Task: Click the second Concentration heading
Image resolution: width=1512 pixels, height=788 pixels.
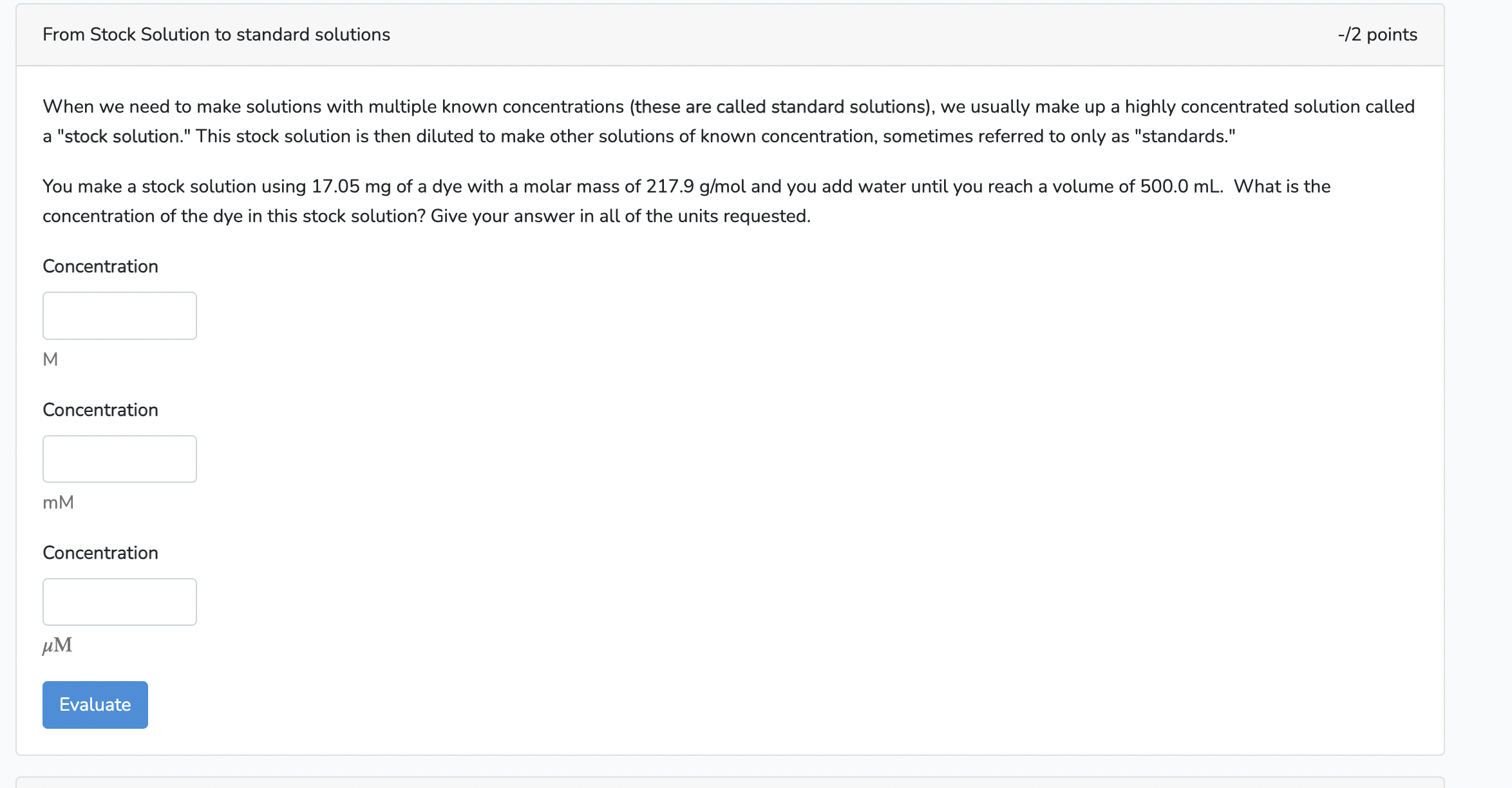Action: 100,409
